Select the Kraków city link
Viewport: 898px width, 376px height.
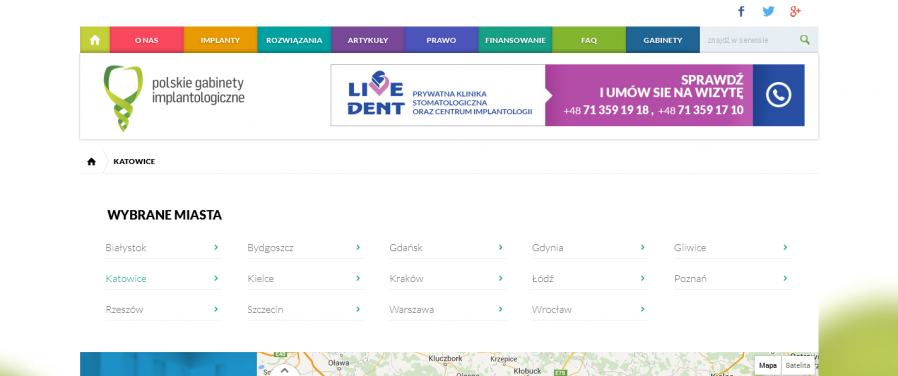(x=406, y=279)
